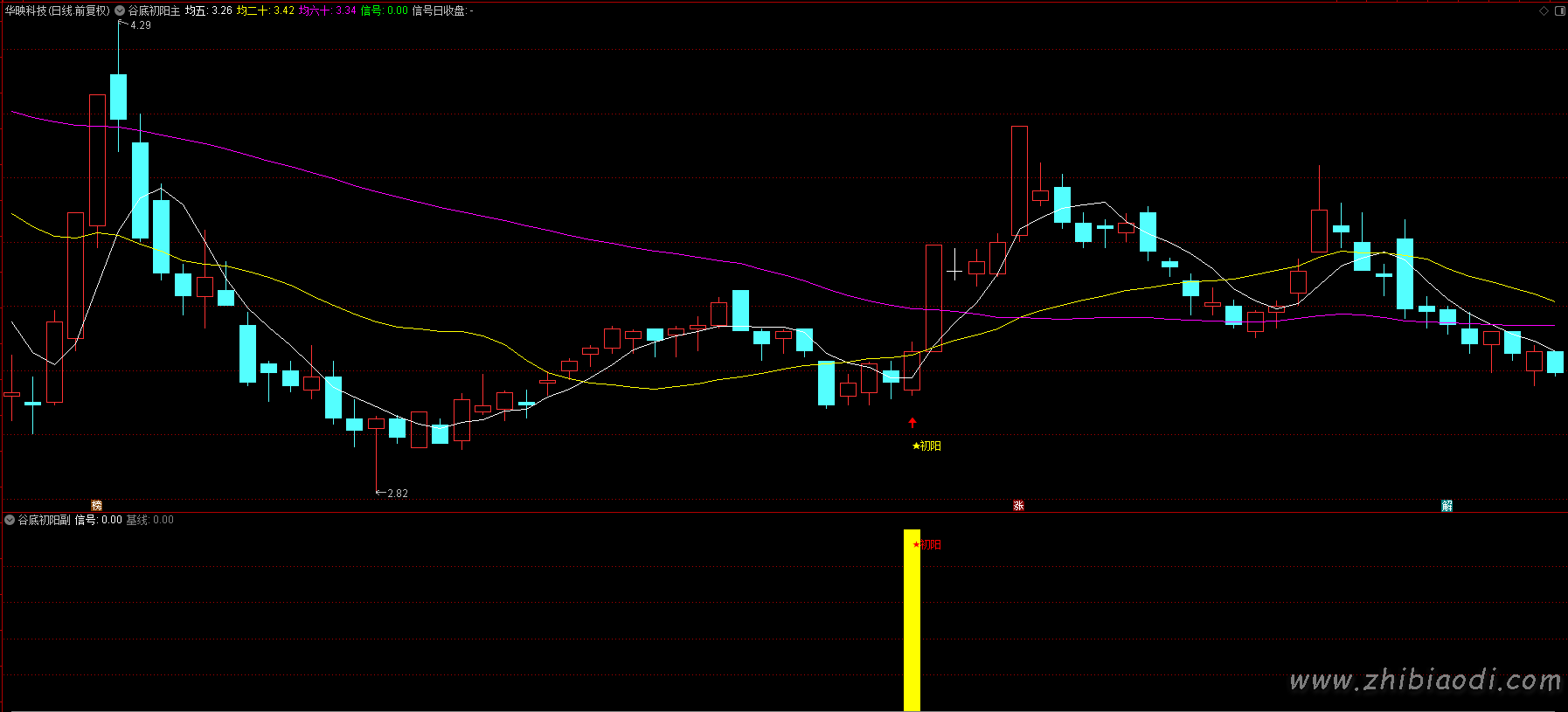The height and width of the screenshot is (712, 1568).
Task: Toggle the side panel icon at top right
Action: (x=1560, y=10)
